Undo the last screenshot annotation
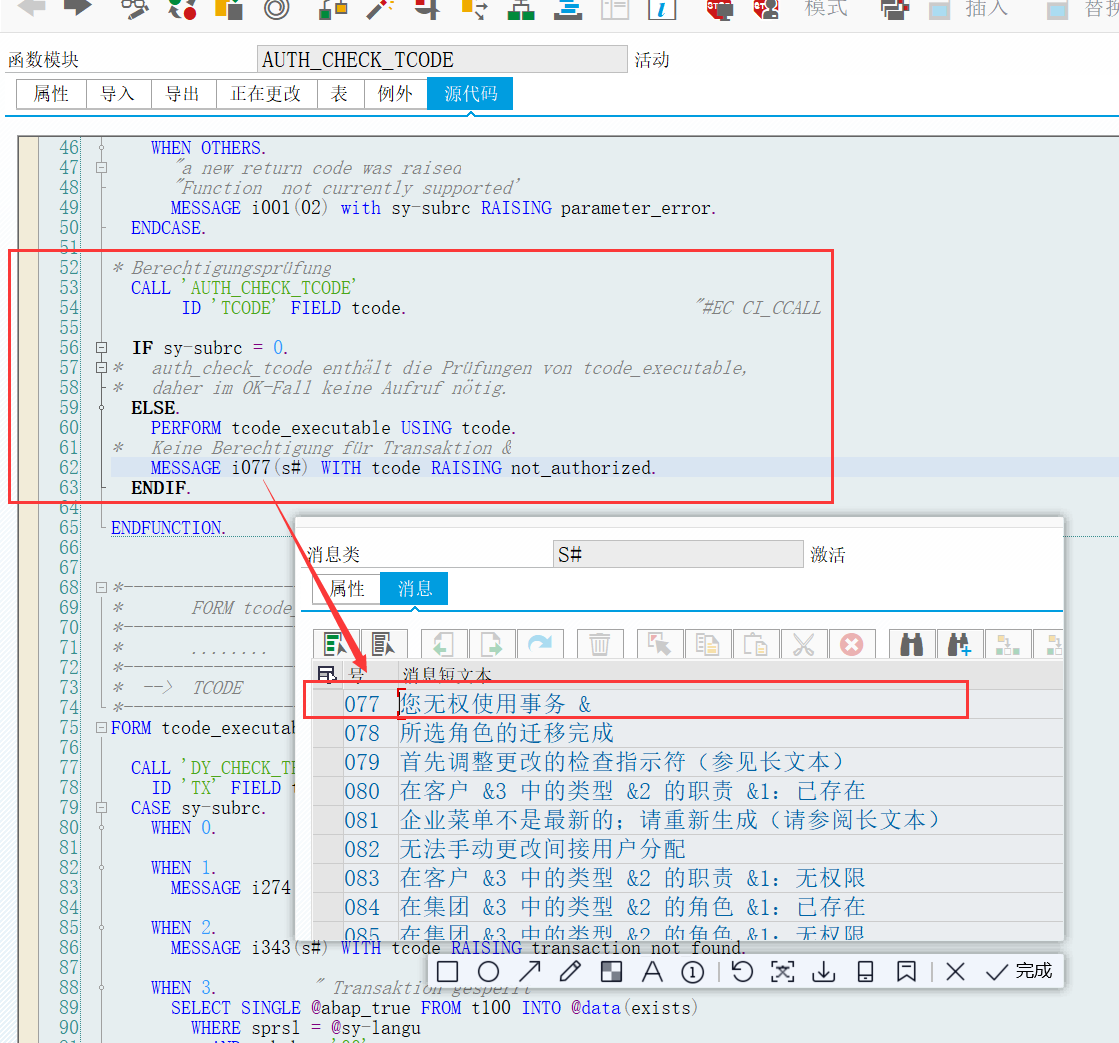This screenshot has width=1119, height=1043. [x=741, y=971]
